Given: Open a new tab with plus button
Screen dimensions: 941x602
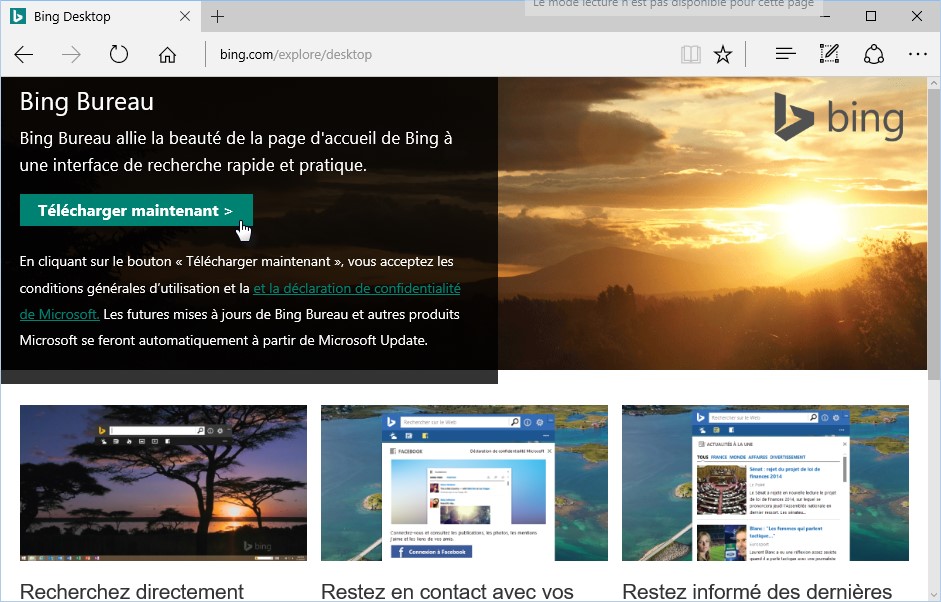Looking at the screenshot, I should pos(218,17).
